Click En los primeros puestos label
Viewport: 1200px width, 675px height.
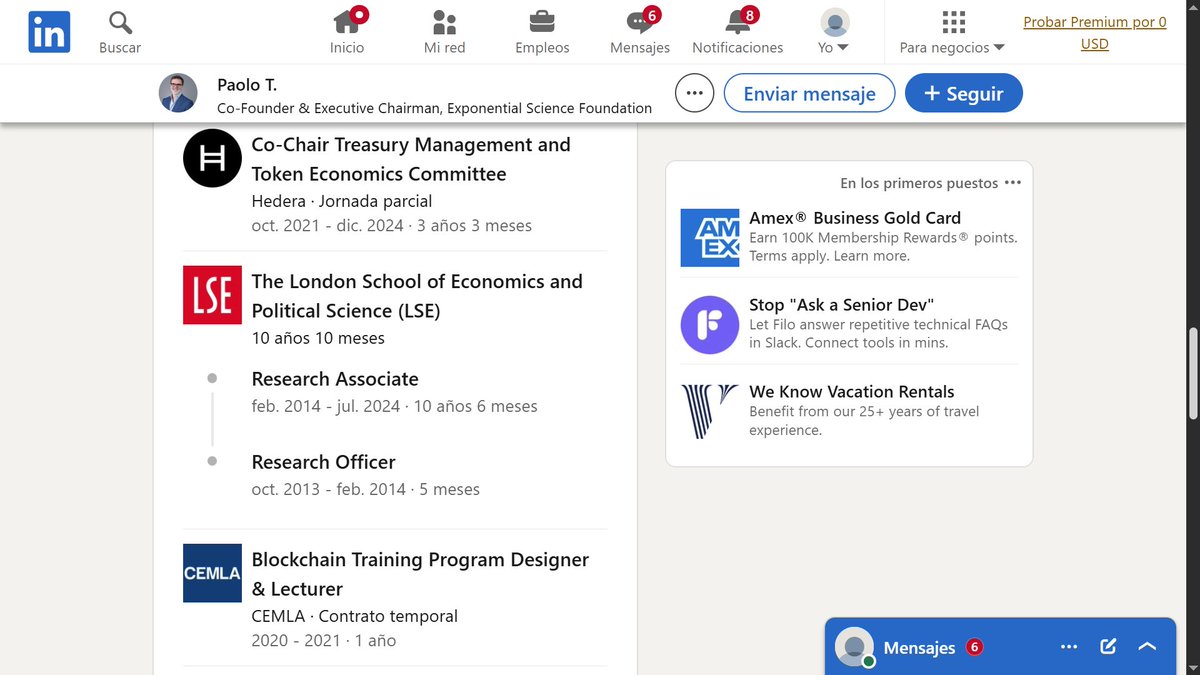coord(919,183)
